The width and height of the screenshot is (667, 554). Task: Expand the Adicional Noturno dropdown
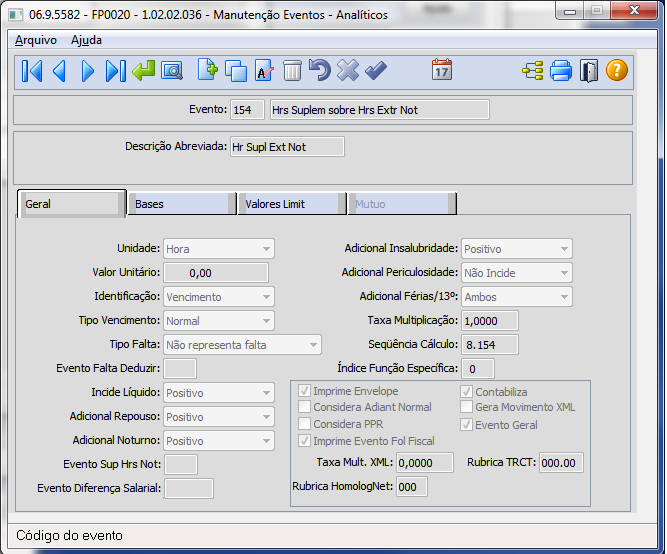(266, 441)
